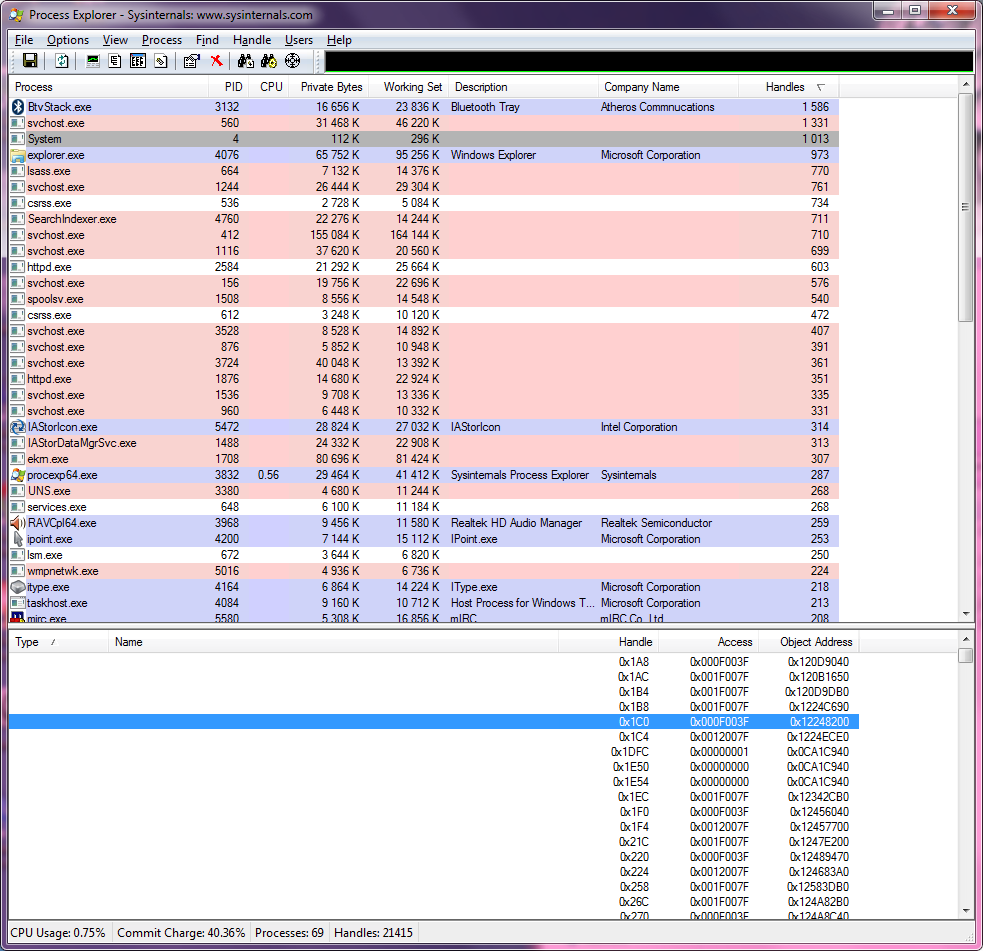This screenshot has height=951, width=983.
Task: Click the CPU Usage status bar entry
Action: tap(58, 933)
